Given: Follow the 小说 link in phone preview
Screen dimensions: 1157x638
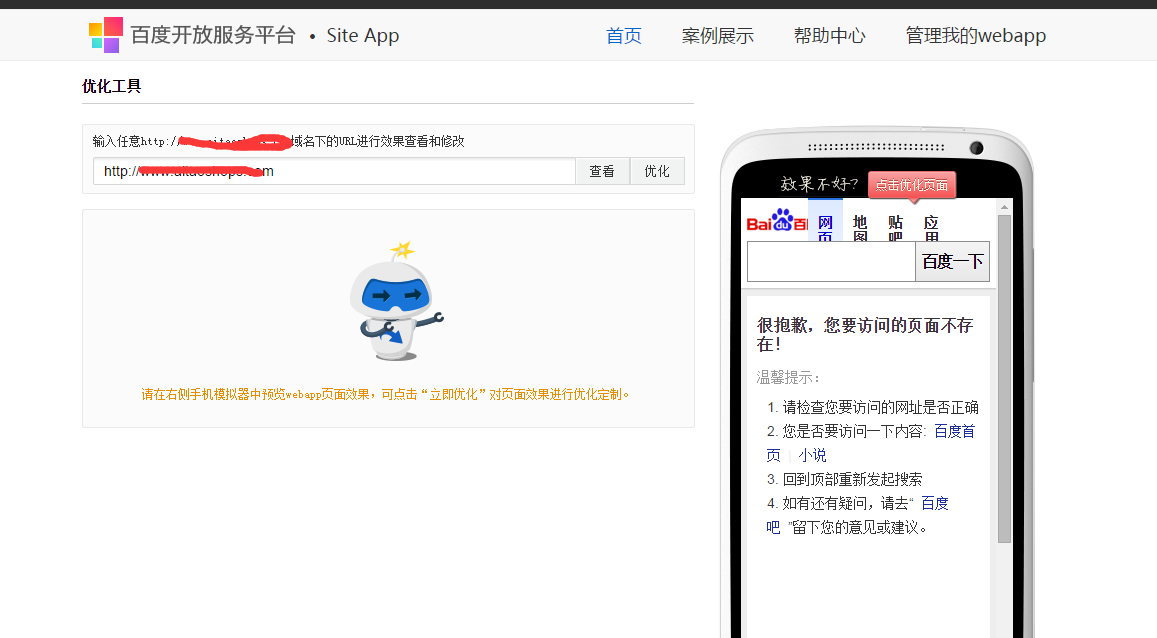Looking at the screenshot, I should [x=812, y=455].
